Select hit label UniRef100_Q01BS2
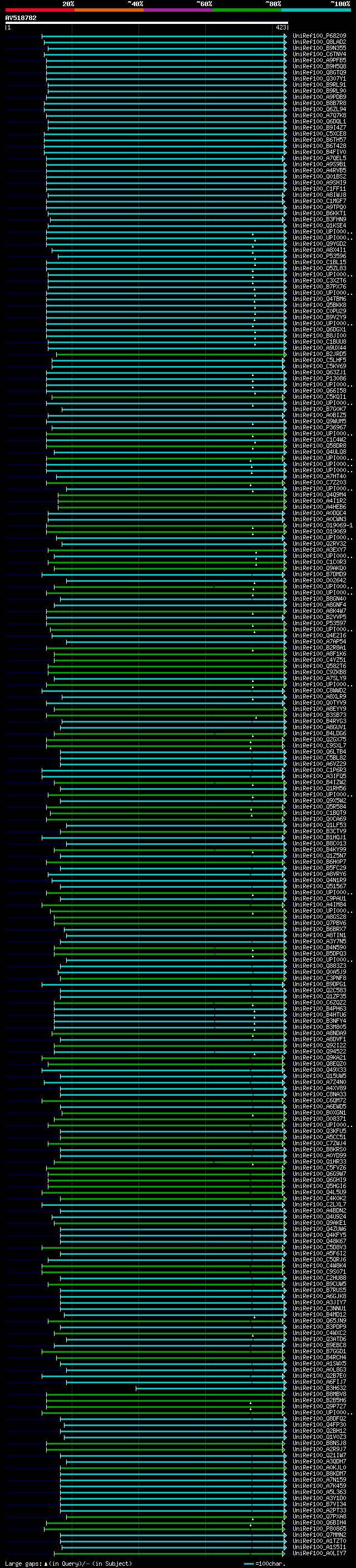This screenshot has width=356, height=1568. (x=319, y=176)
